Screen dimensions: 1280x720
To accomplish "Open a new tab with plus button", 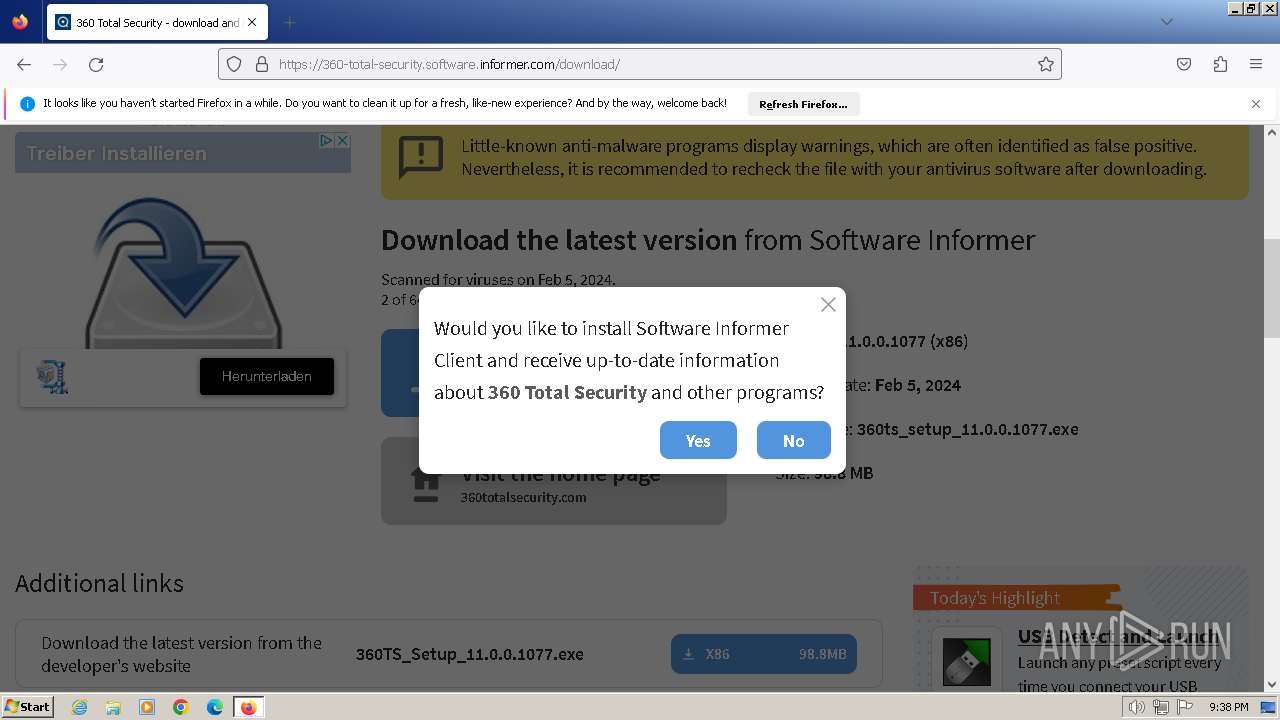I will [x=289, y=22].
